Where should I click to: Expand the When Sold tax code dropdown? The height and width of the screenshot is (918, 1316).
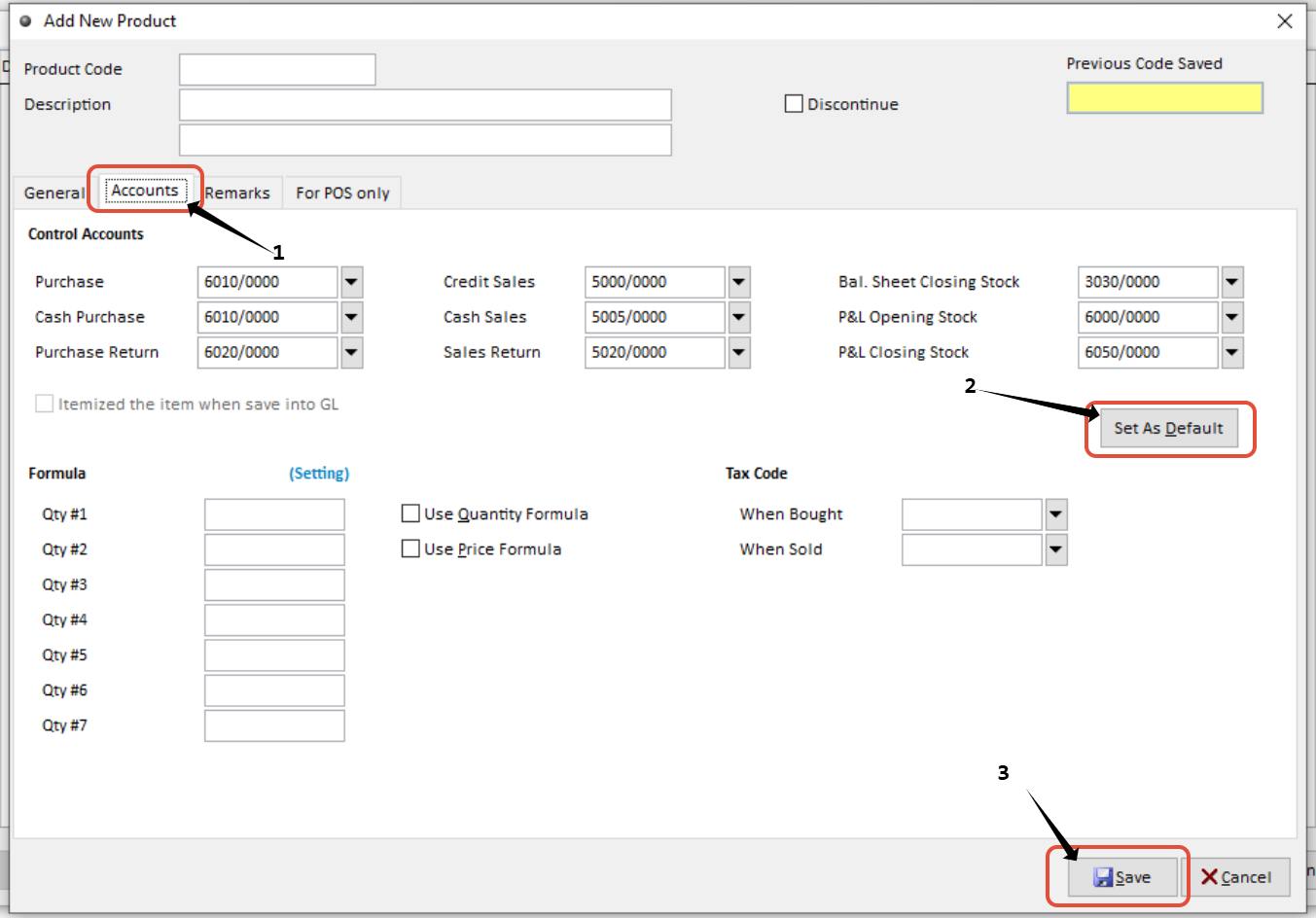[1056, 549]
